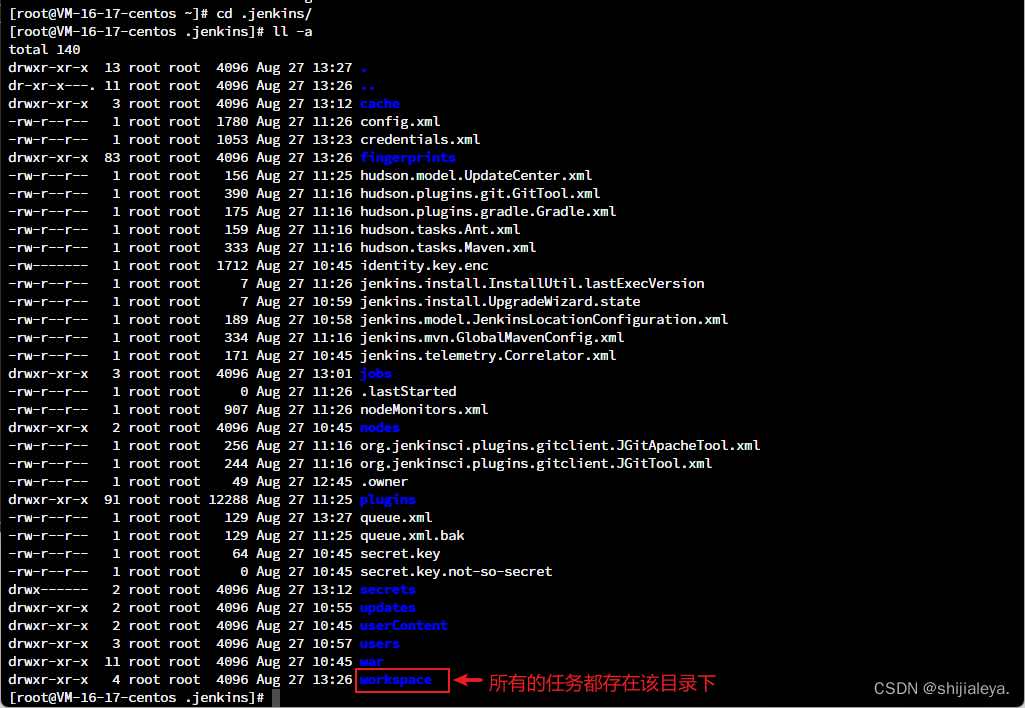1025x708 pixels.
Task: Click the .lastStarted file name
Action: click(x=409, y=391)
